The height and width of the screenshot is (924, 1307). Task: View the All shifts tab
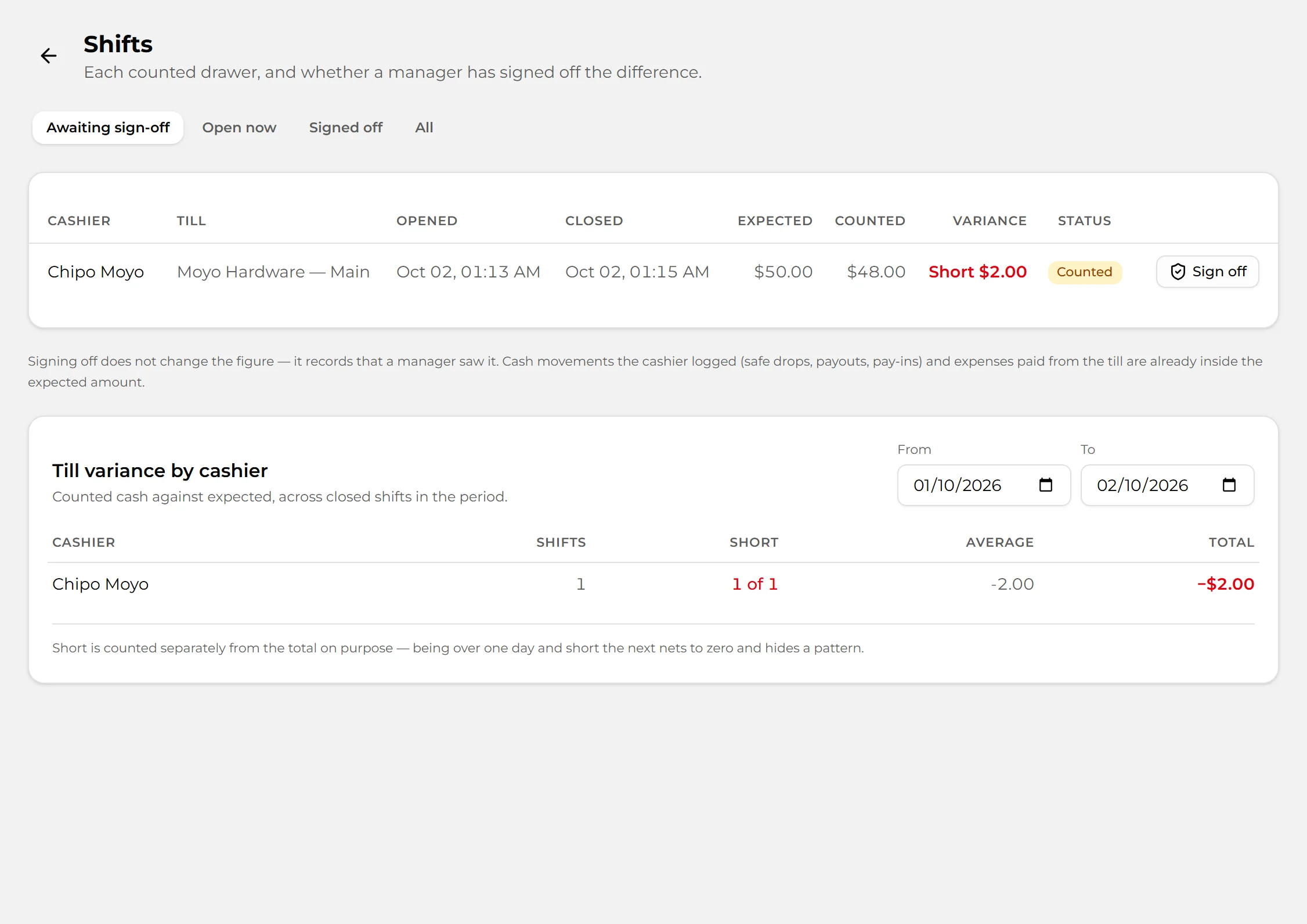tap(424, 128)
